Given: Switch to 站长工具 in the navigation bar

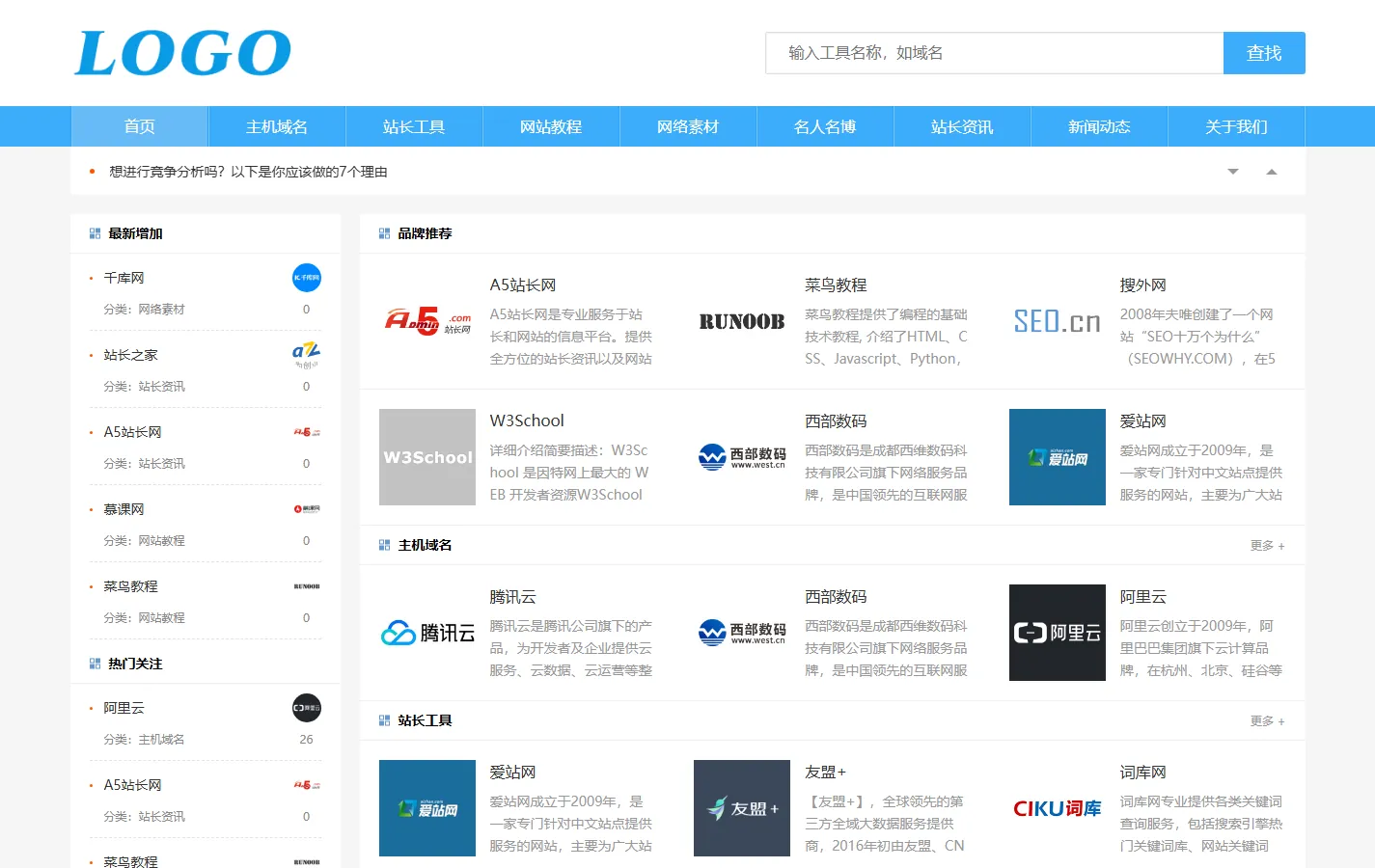Looking at the screenshot, I should pyautogui.click(x=414, y=126).
